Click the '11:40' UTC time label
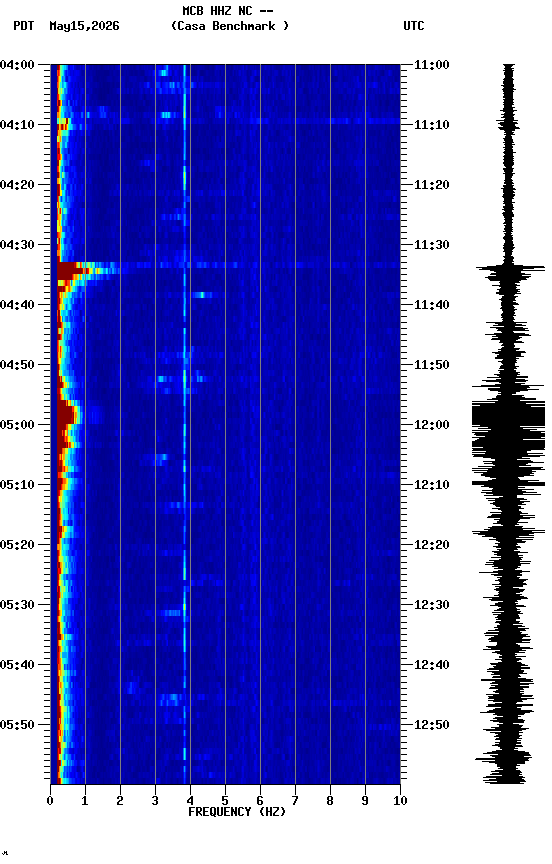This screenshot has height=864, width=552. point(432,305)
